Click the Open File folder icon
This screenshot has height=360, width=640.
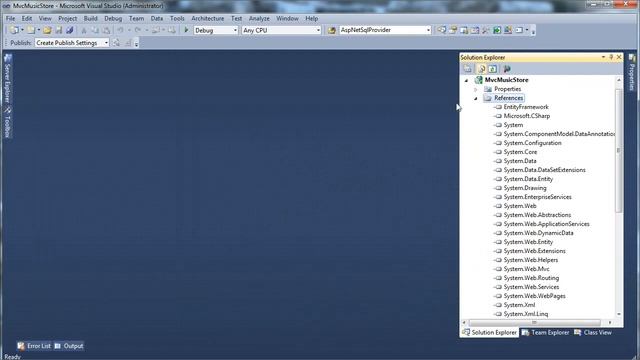[x=47, y=30]
